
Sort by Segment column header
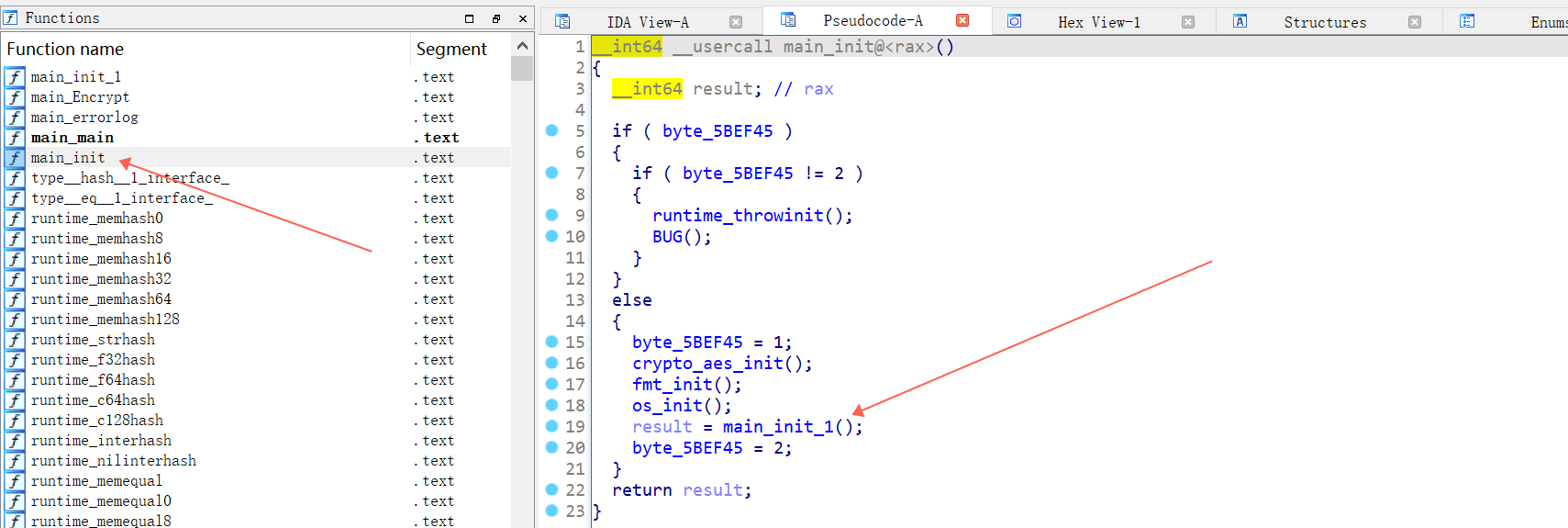[x=460, y=49]
